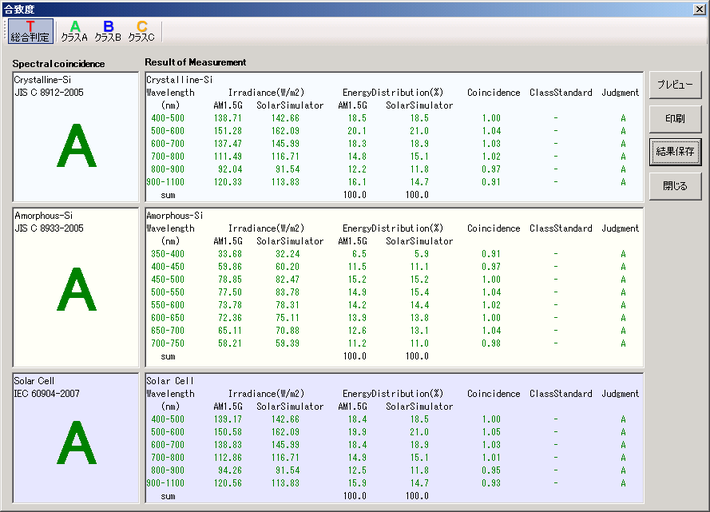Click Solar Cell coincidence value 0.93

[491, 483]
